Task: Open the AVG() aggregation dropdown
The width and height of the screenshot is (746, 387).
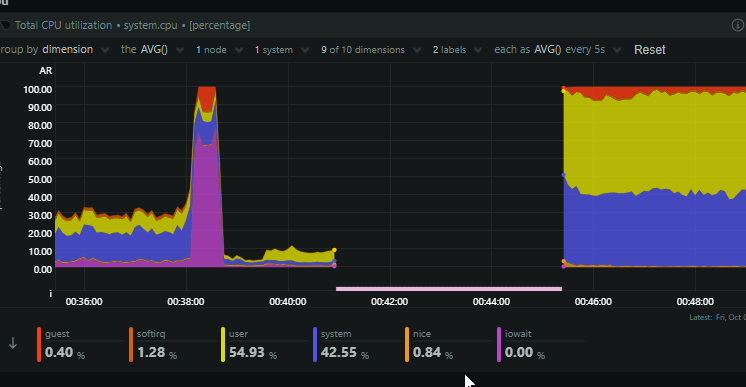Action: (x=152, y=50)
